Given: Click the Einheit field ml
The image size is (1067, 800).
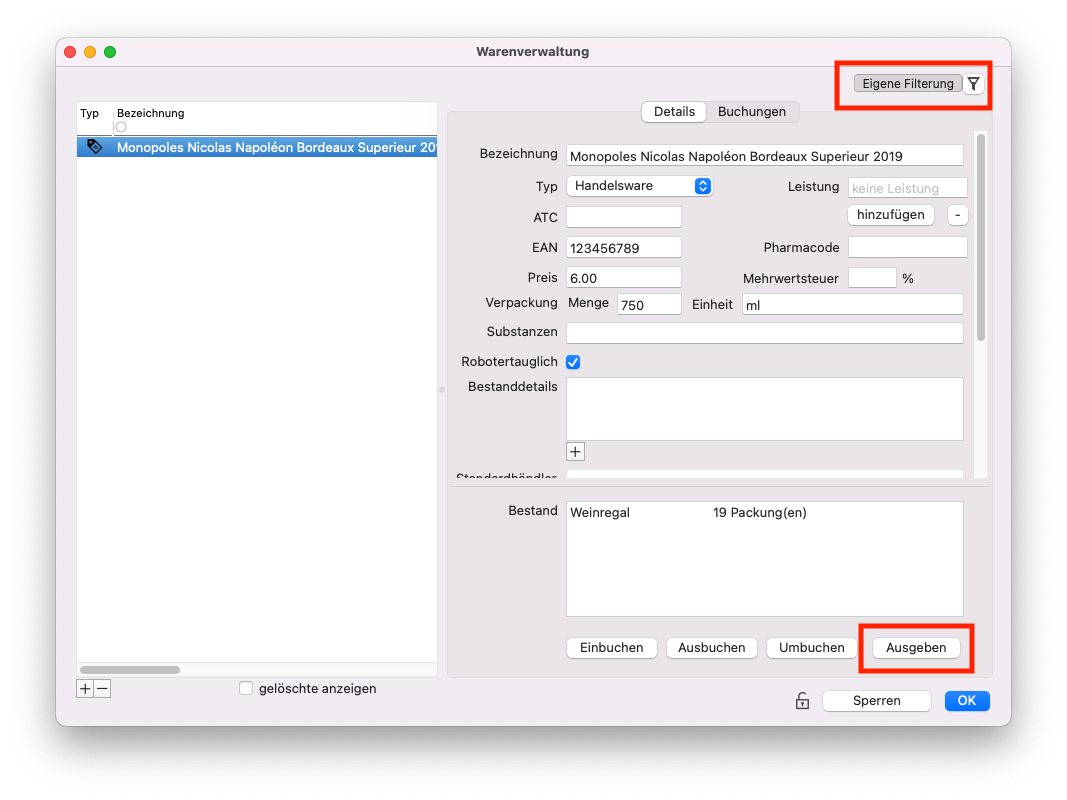Looking at the screenshot, I should pyautogui.click(x=853, y=305).
